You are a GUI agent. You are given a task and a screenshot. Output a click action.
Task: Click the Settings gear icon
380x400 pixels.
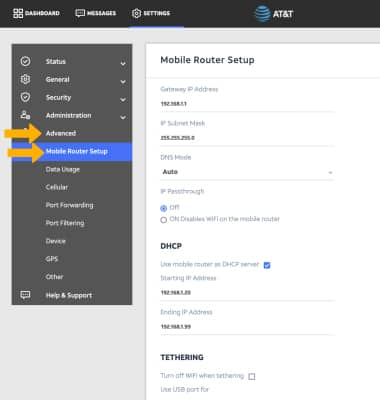(136, 13)
